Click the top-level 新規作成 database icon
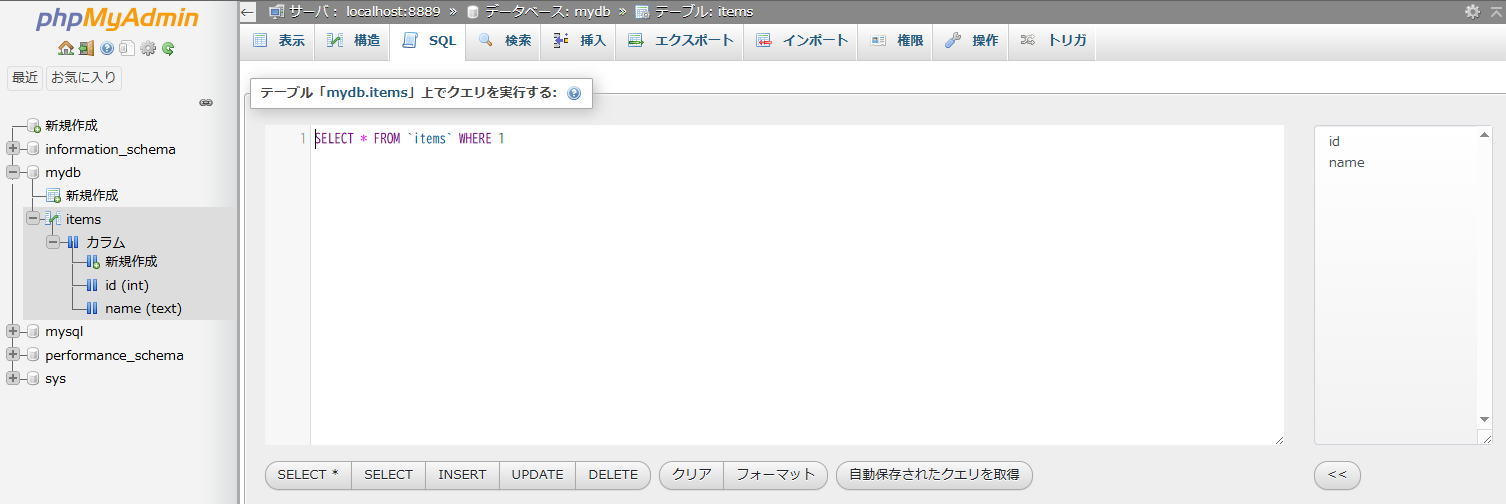Viewport: 1506px width, 504px height. [x=34, y=126]
